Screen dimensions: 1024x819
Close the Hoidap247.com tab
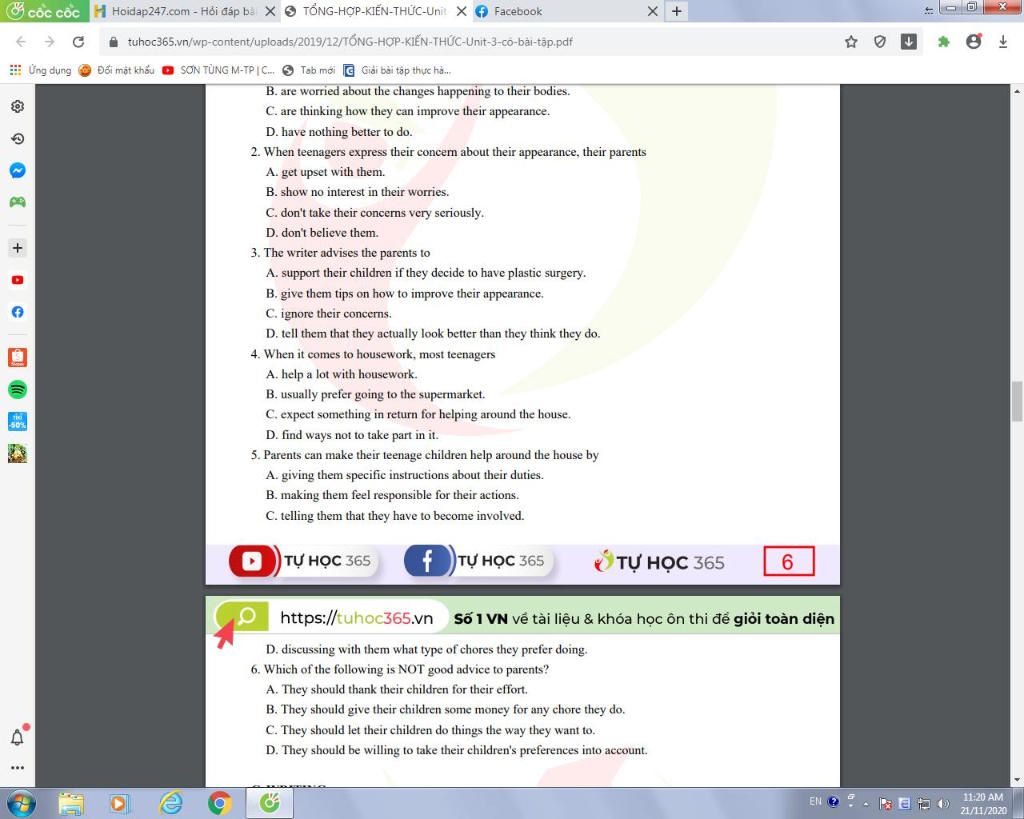[270, 11]
